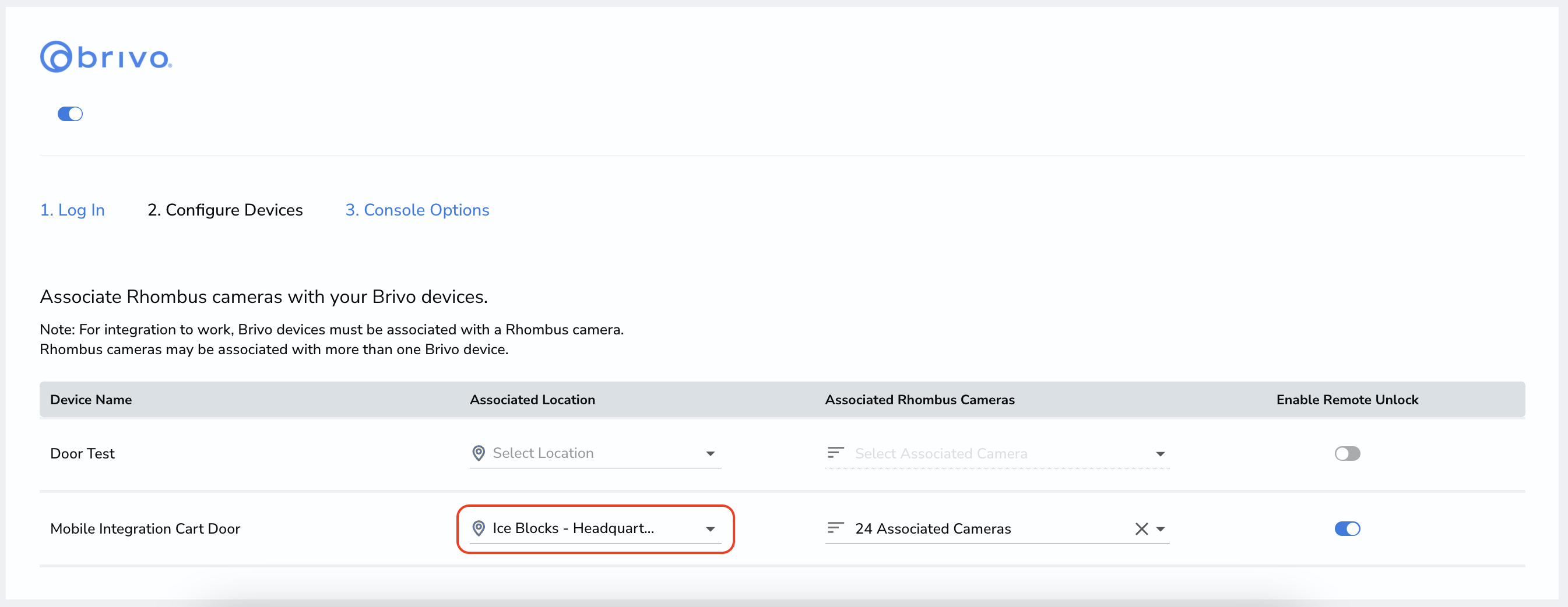The image size is (1568, 607).
Task: Expand the Door Test camera dropdown arrow
Action: coord(1160,454)
